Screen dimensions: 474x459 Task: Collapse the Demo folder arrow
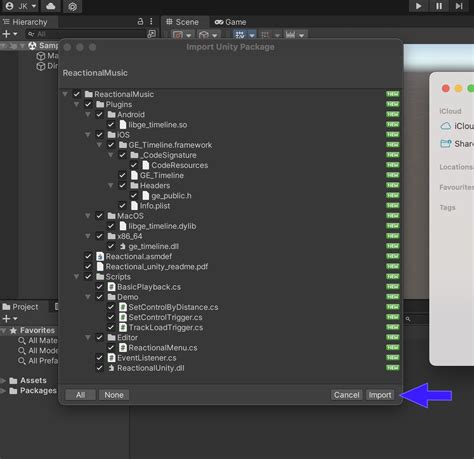[88, 297]
